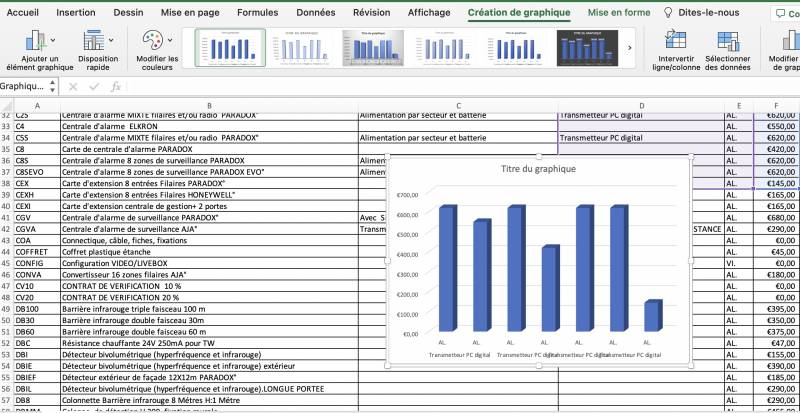Click the fx insert function icon
This screenshot has height=413, width=800.
tap(116, 87)
